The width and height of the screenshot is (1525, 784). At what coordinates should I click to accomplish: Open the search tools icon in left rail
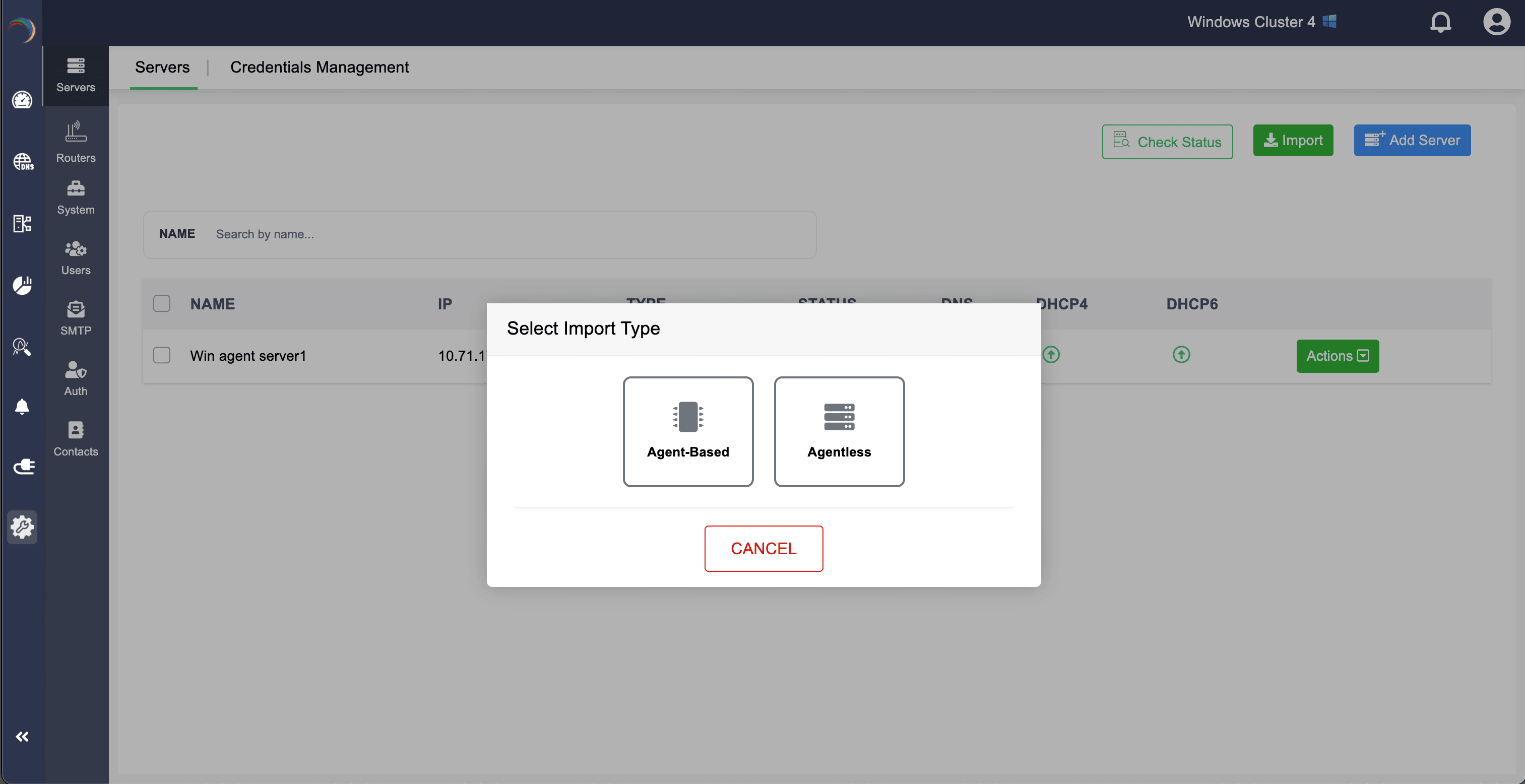pyautogui.click(x=23, y=347)
